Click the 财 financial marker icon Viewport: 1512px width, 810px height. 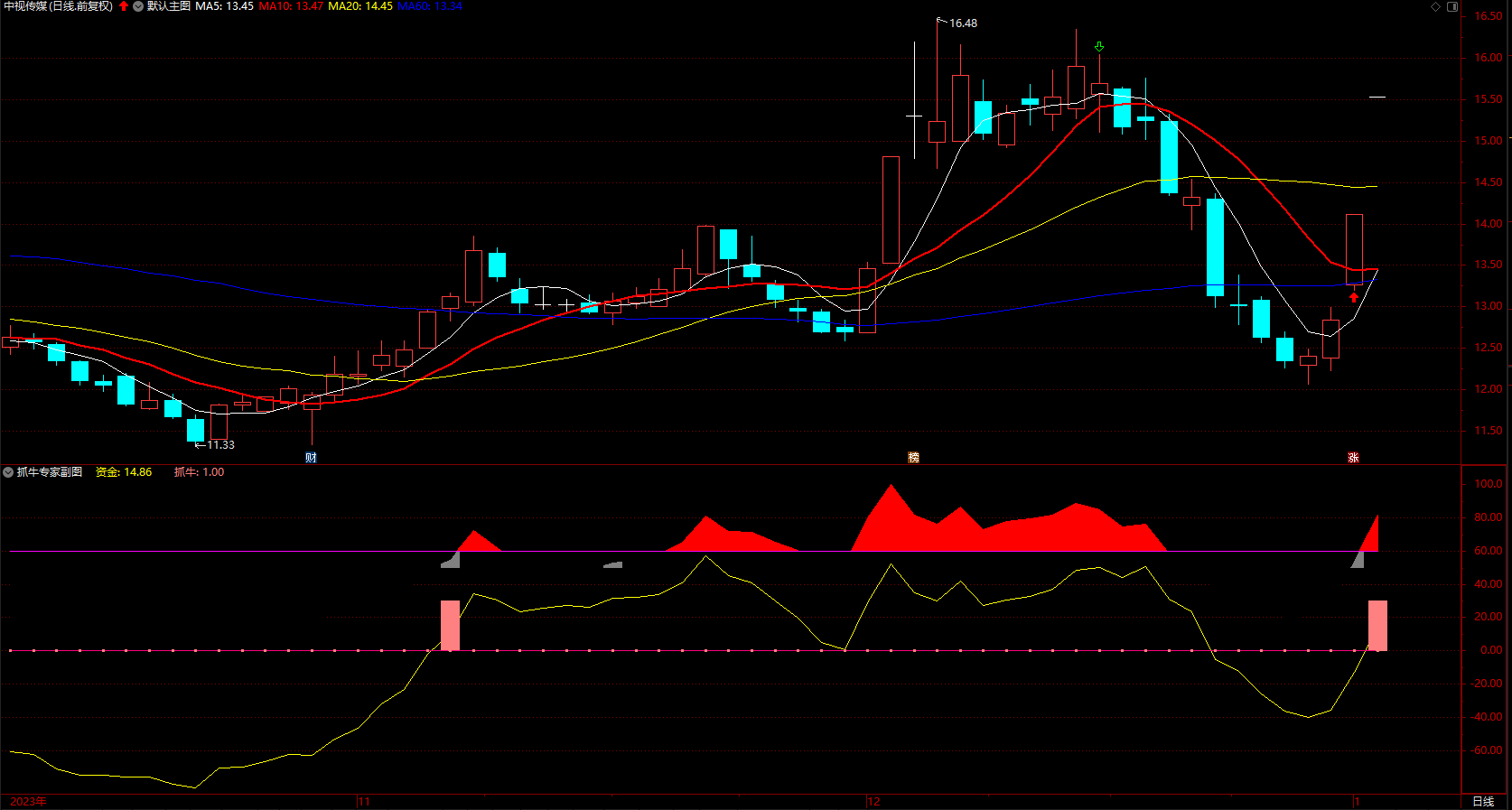[311, 458]
